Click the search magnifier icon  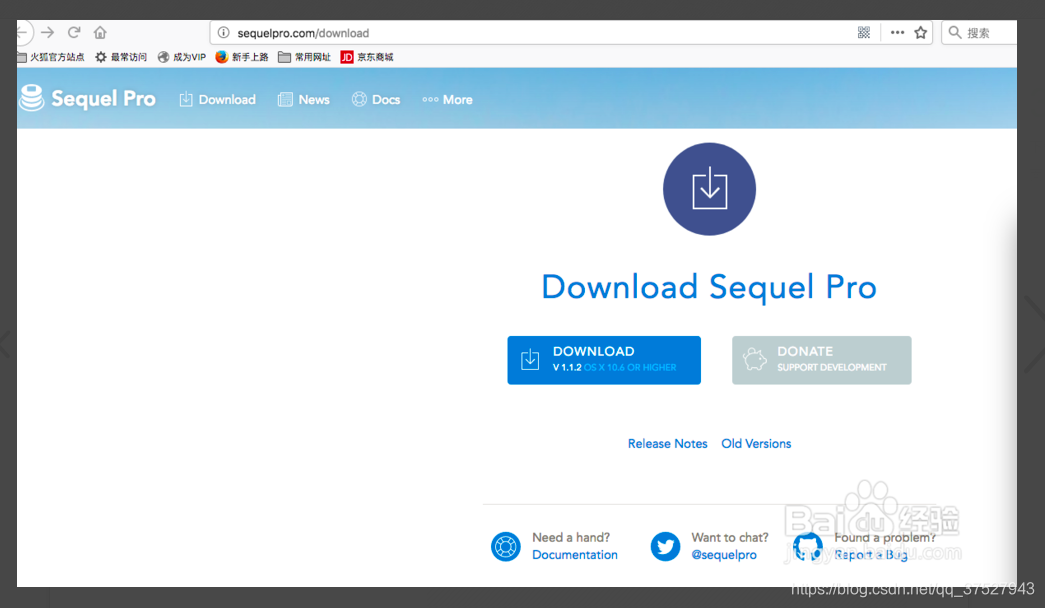(x=955, y=33)
